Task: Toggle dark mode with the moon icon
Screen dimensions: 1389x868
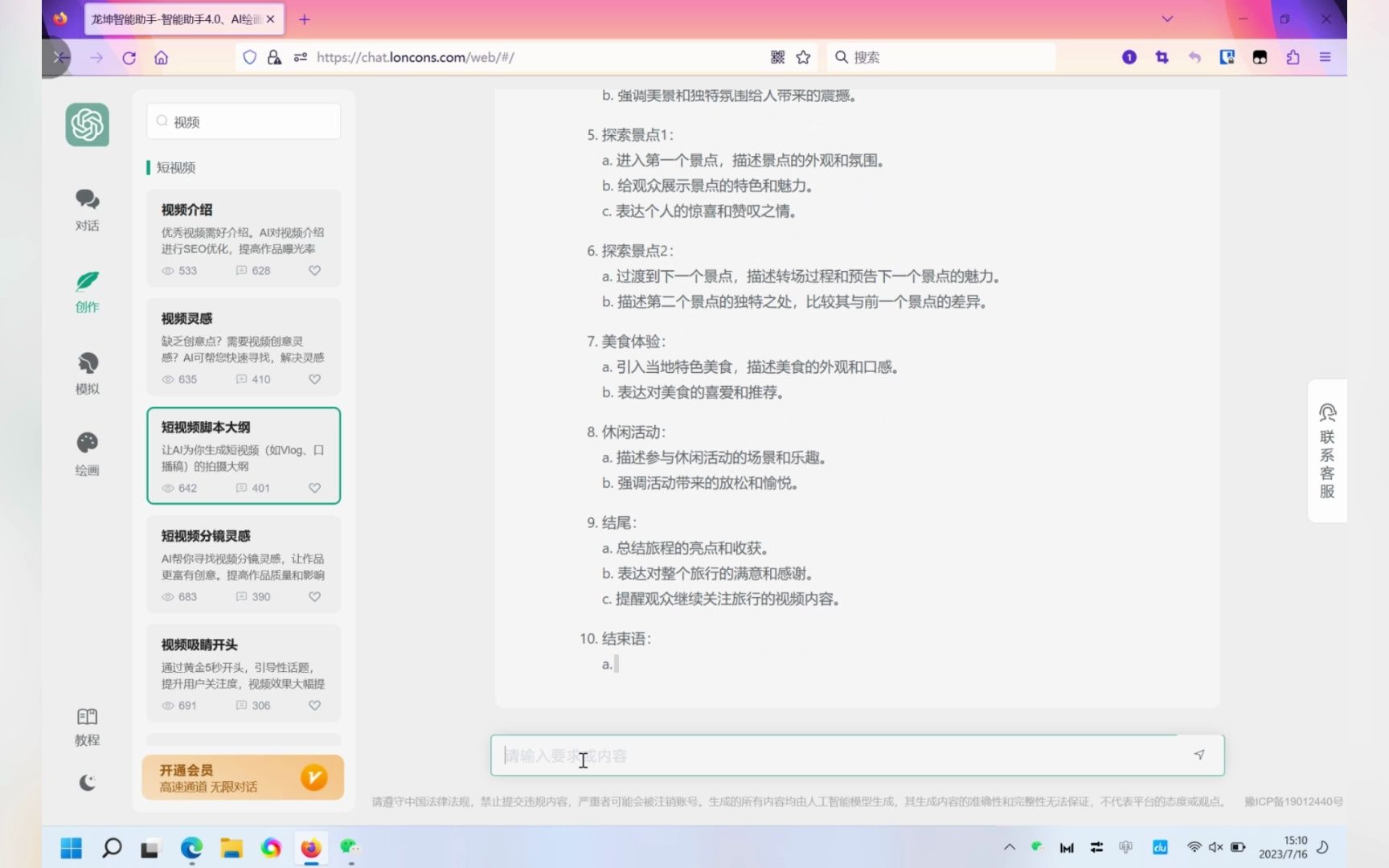Action: (87, 781)
